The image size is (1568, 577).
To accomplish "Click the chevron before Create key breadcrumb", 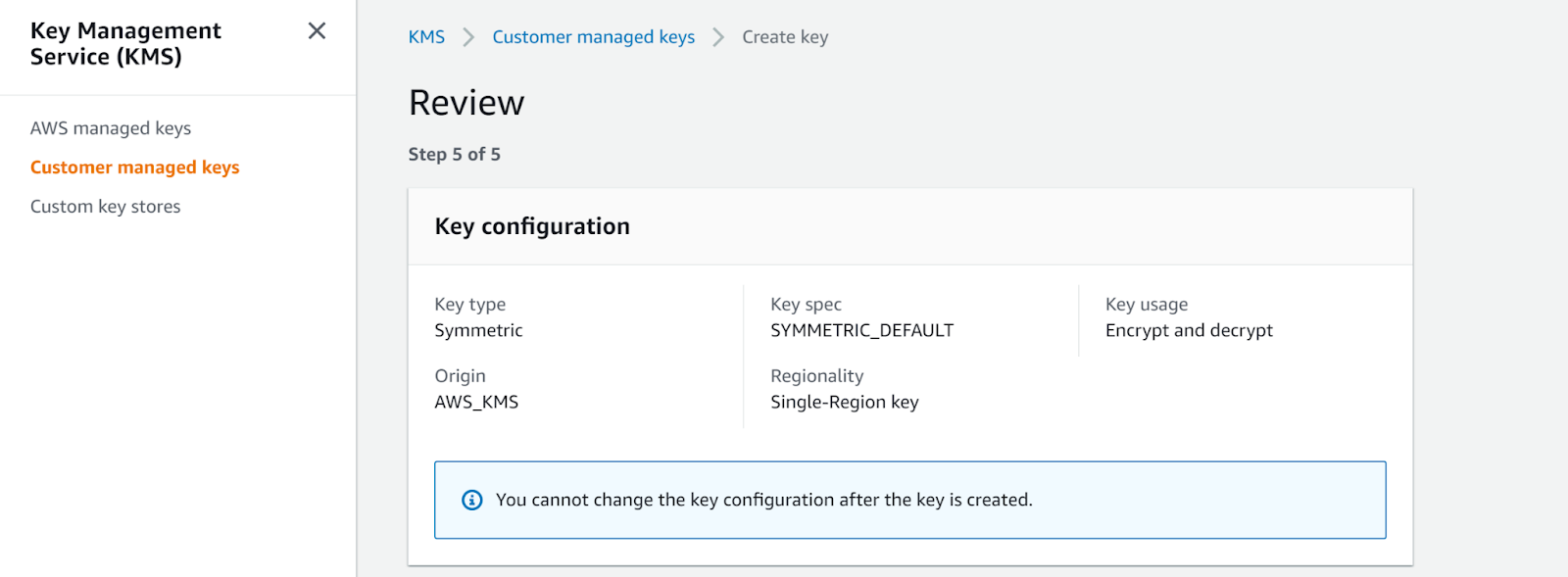I will pyautogui.click(x=718, y=37).
